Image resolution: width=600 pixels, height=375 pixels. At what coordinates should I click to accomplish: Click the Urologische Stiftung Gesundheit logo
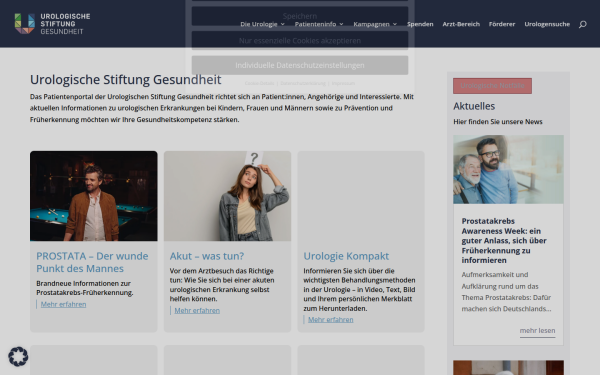pos(52,24)
